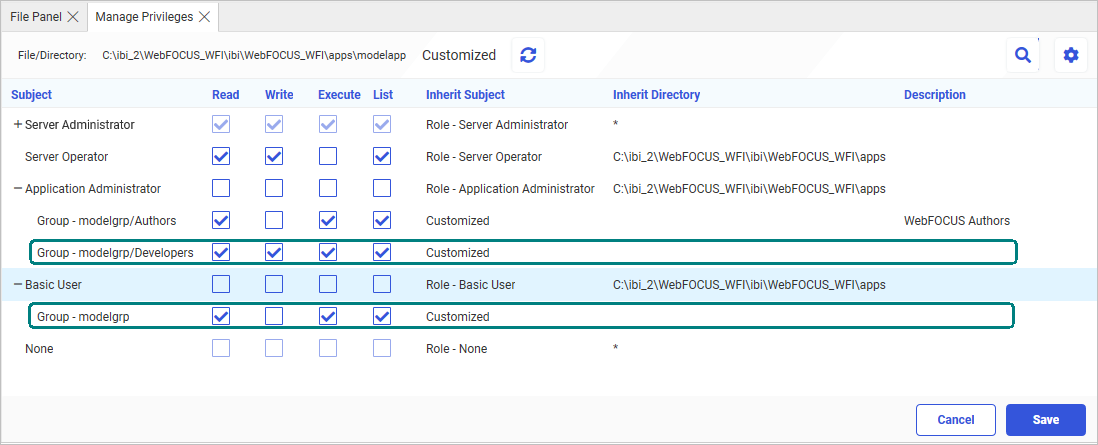Select the None subject row
The image size is (1098, 445).
pos(39,348)
